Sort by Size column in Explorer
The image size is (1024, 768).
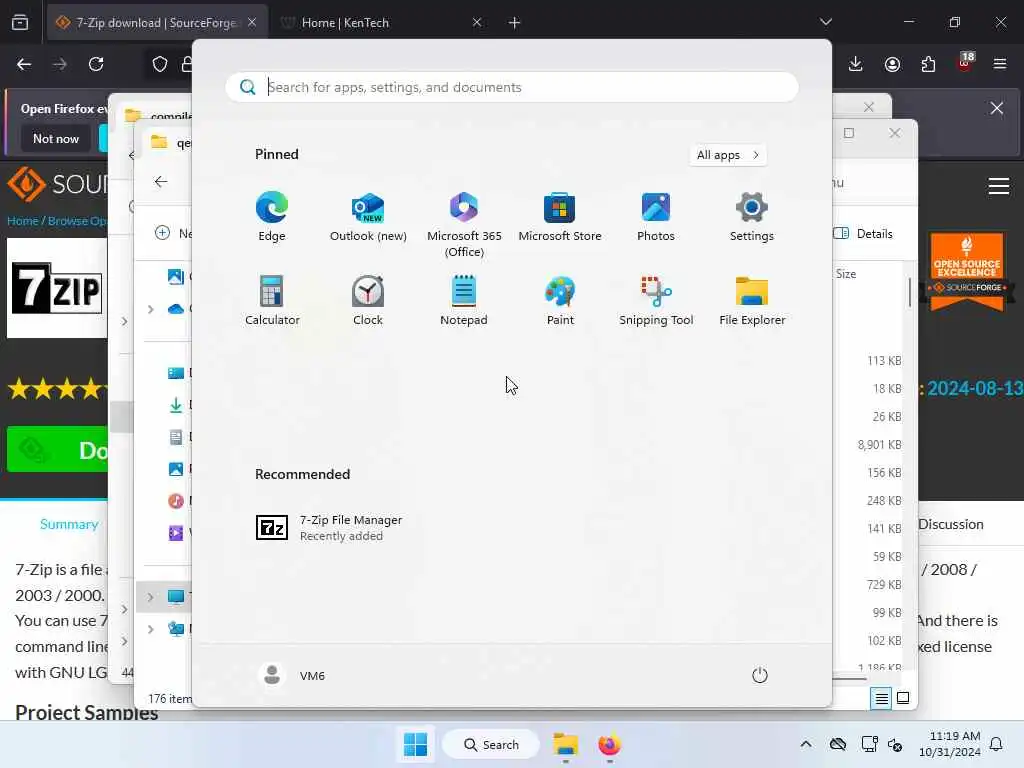tap(846, 274)
